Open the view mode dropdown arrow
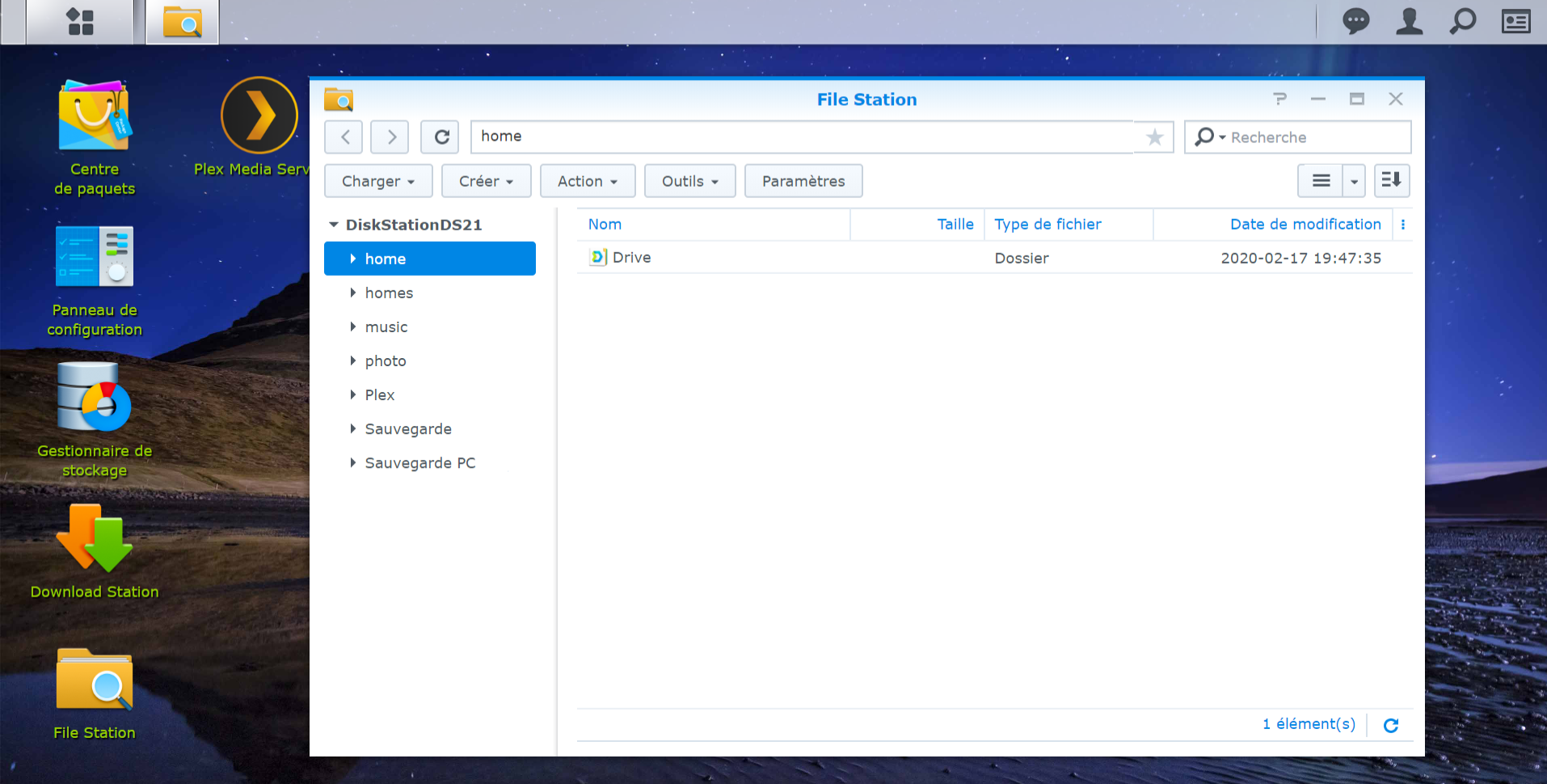The image size is (1547, 784). tap(1354, 181)
